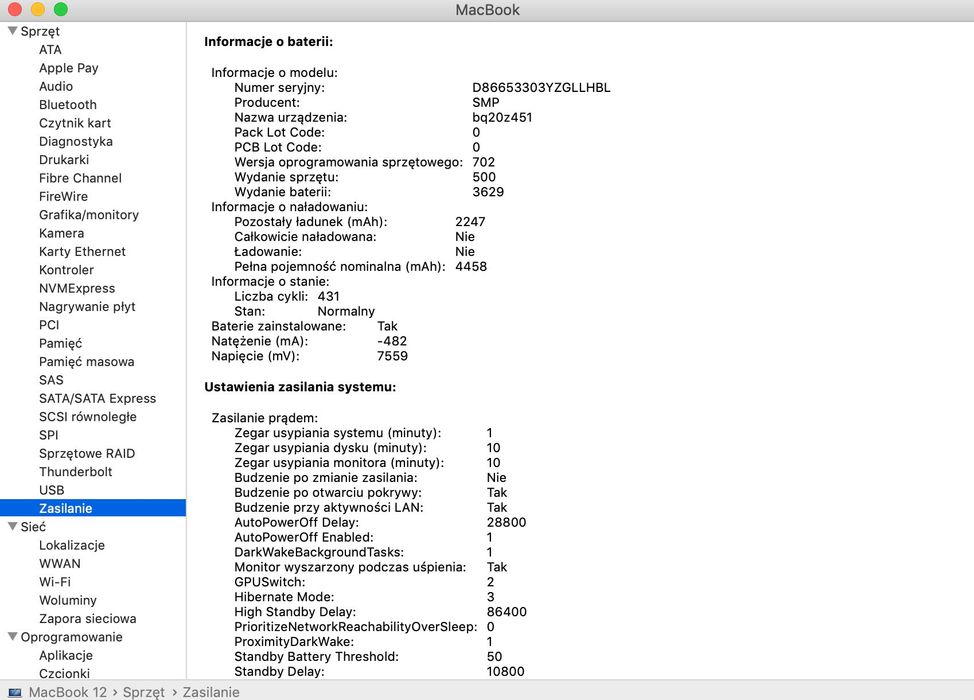Image resolution: width=974 pixels, height=700 pixels.
Task: Open SCSI równoległe section
Action: 88,417
